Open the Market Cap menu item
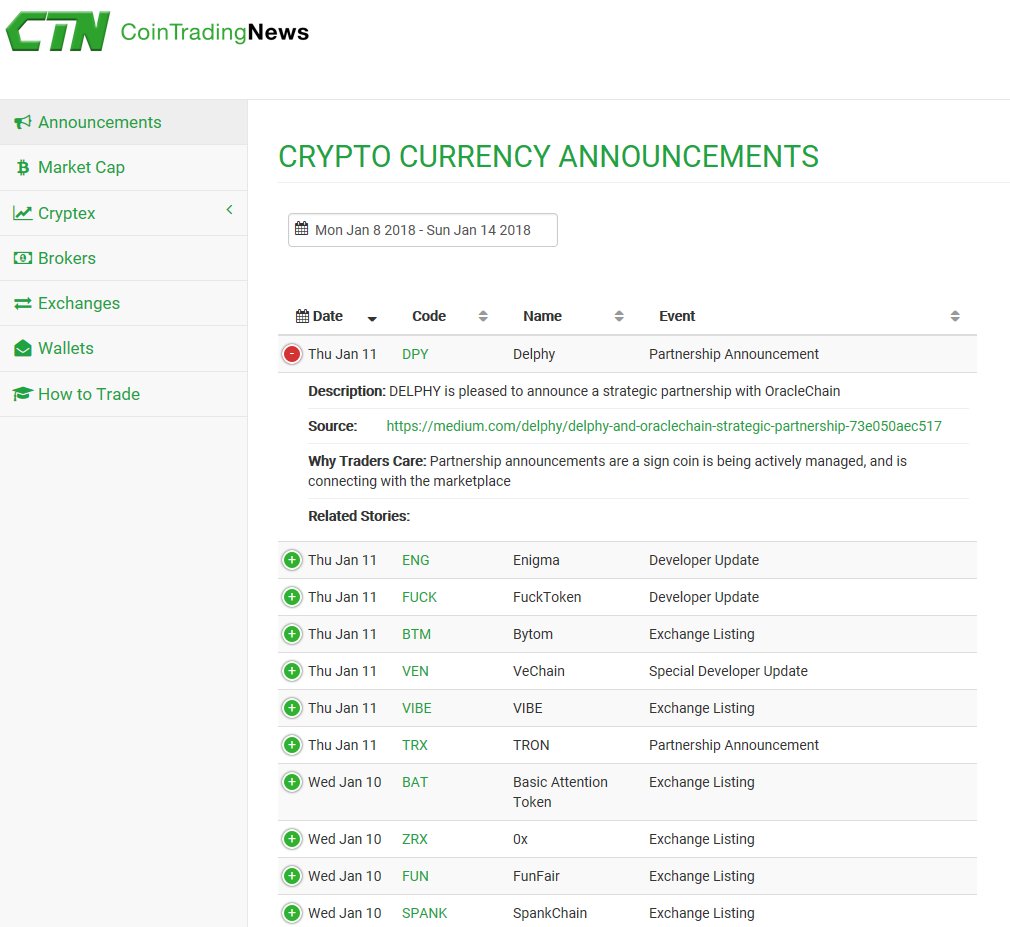The image size is (1010, 927). [x=124, y=167]
